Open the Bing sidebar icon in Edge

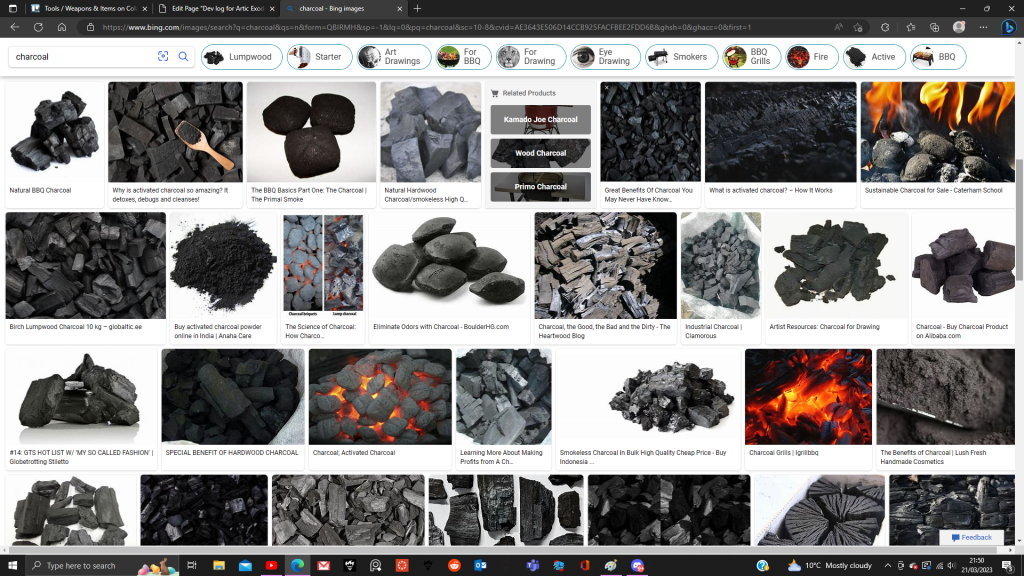(x=1009, y=27)
